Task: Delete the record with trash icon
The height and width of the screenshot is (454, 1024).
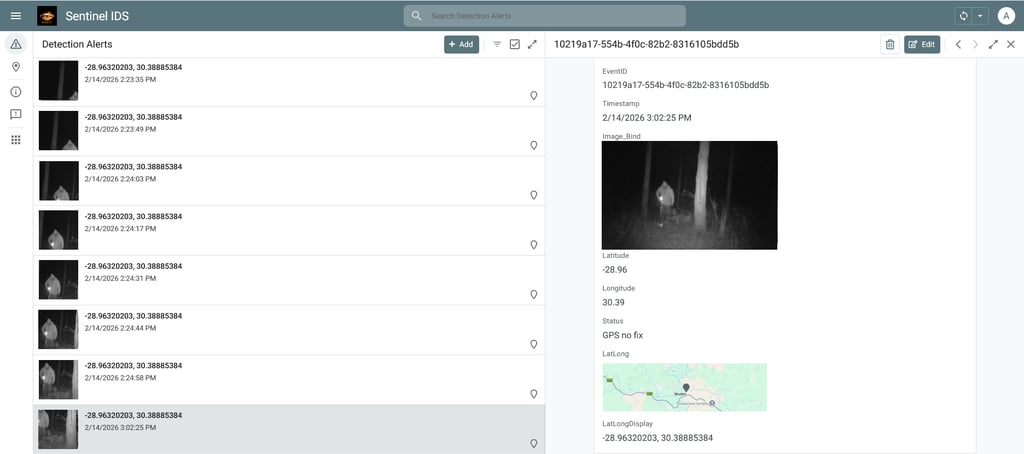Action: point(889,44)
